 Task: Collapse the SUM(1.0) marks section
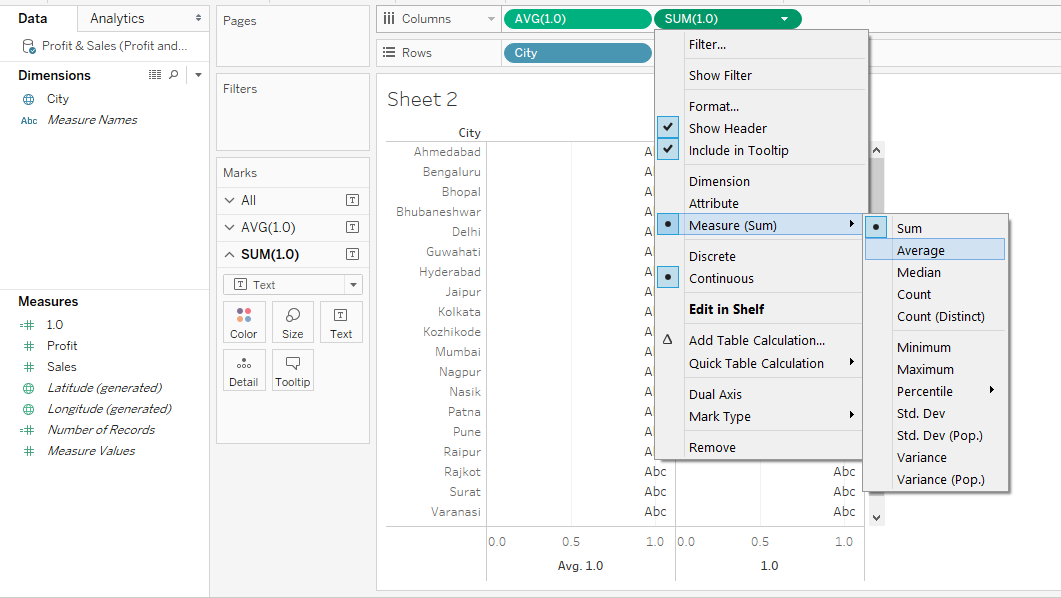[x=230, y=254]
